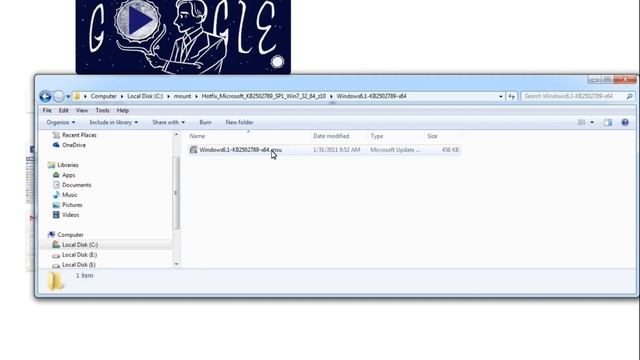Click the folder icon in the details pane

[56, 281]
